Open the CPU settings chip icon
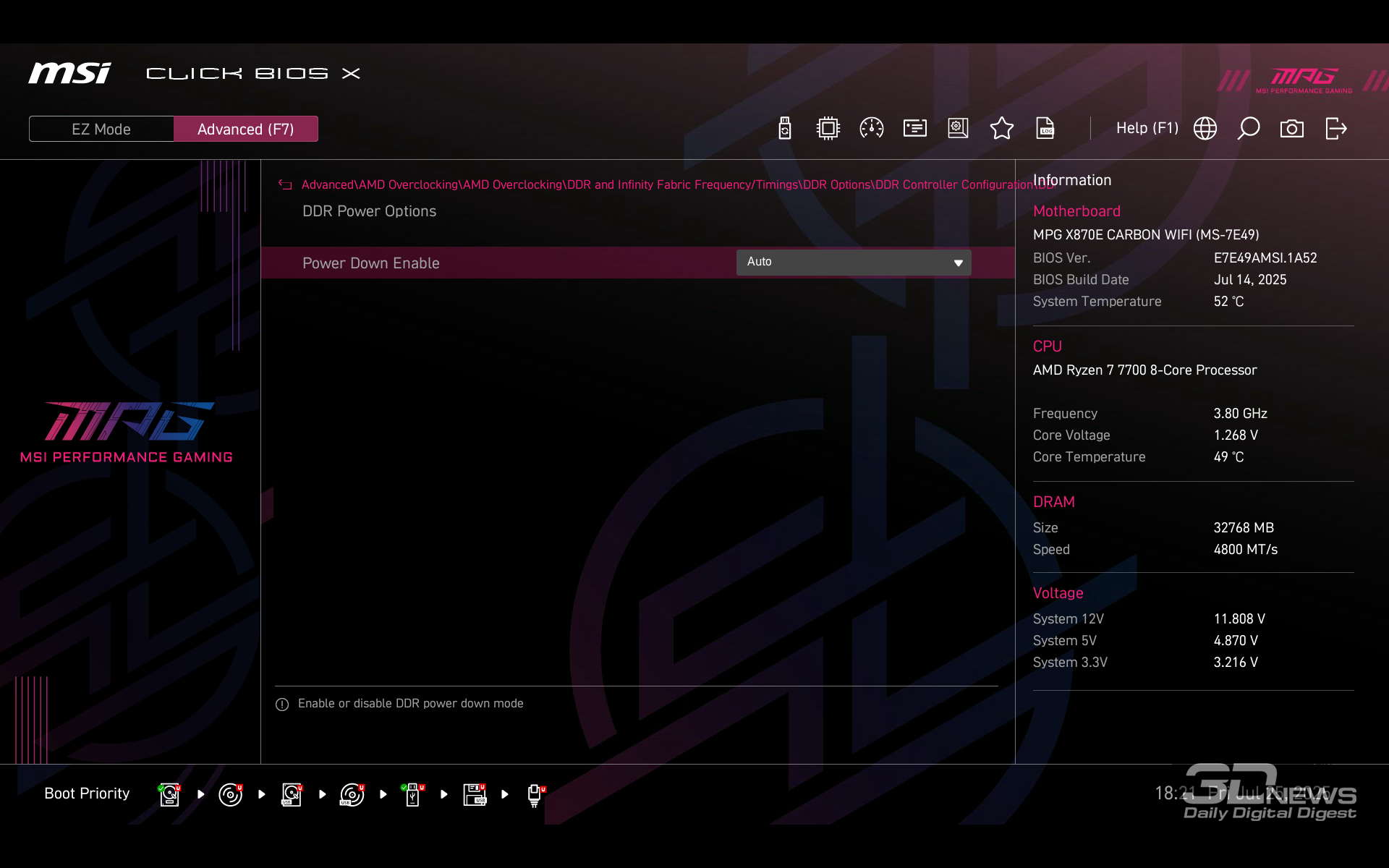This screenshot has height=868, width=1389. (x=828, y=129)
